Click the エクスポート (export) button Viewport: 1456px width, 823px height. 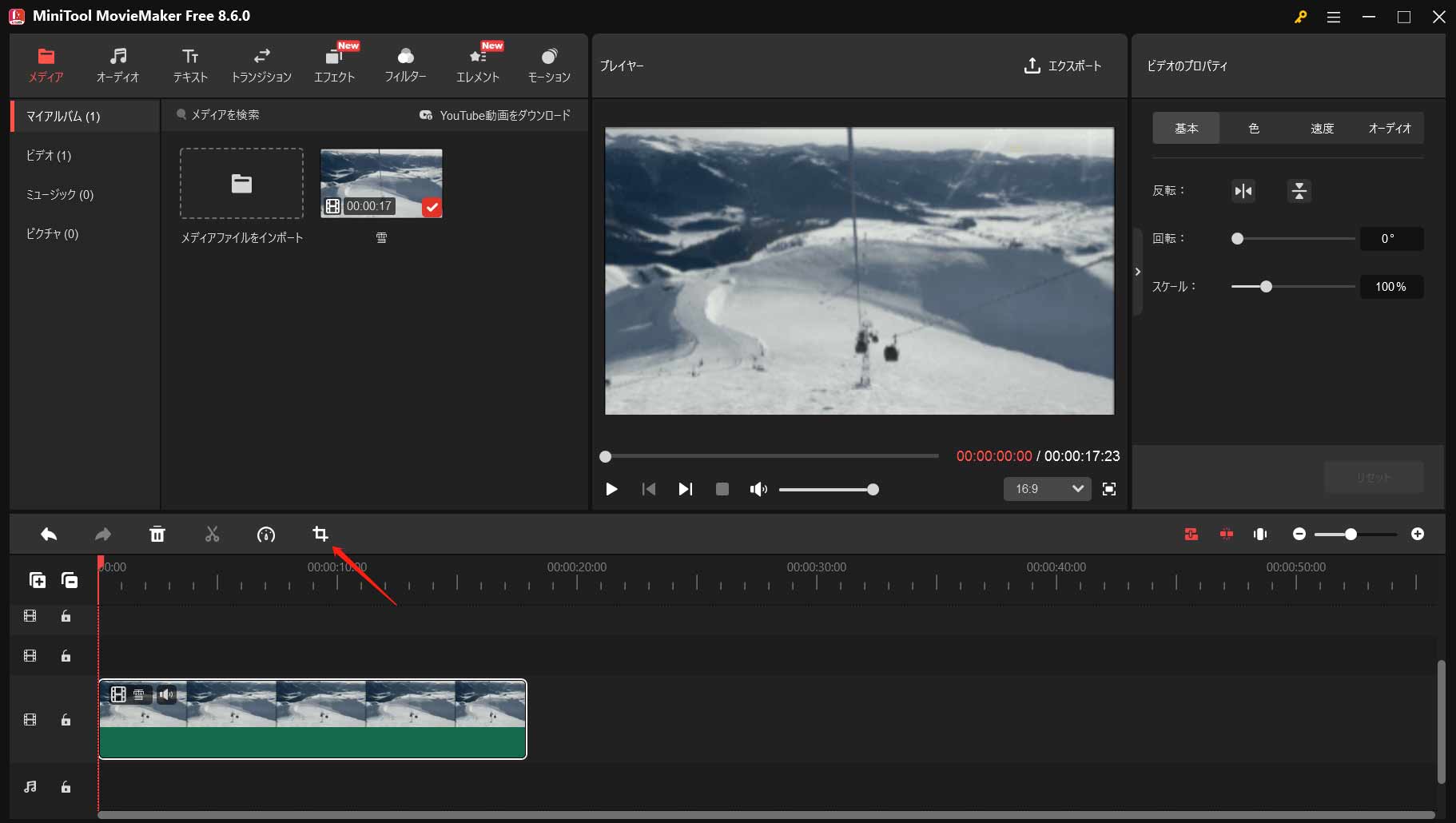(1064, 66)
